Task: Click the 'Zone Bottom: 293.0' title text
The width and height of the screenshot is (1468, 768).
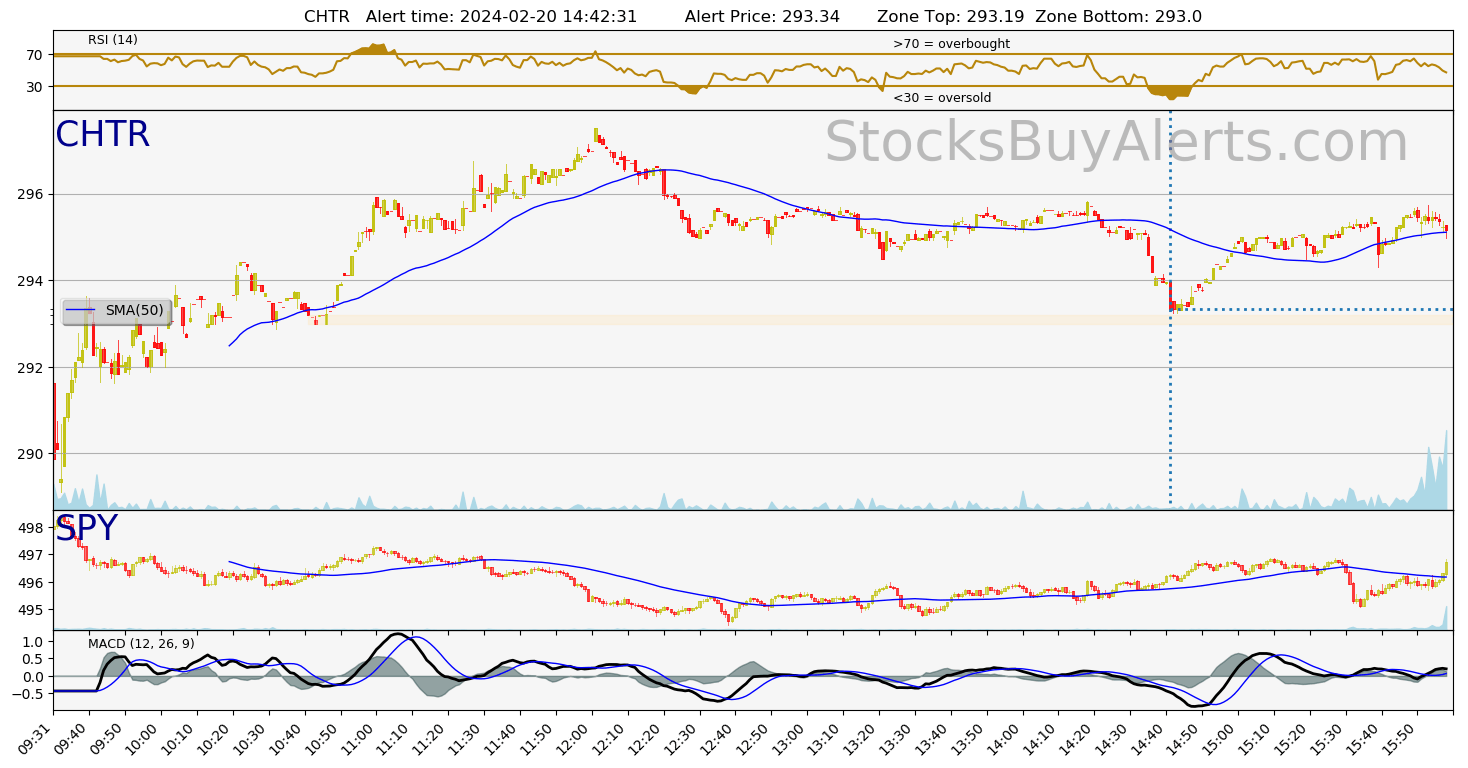Action: (x=1118, y=16)
